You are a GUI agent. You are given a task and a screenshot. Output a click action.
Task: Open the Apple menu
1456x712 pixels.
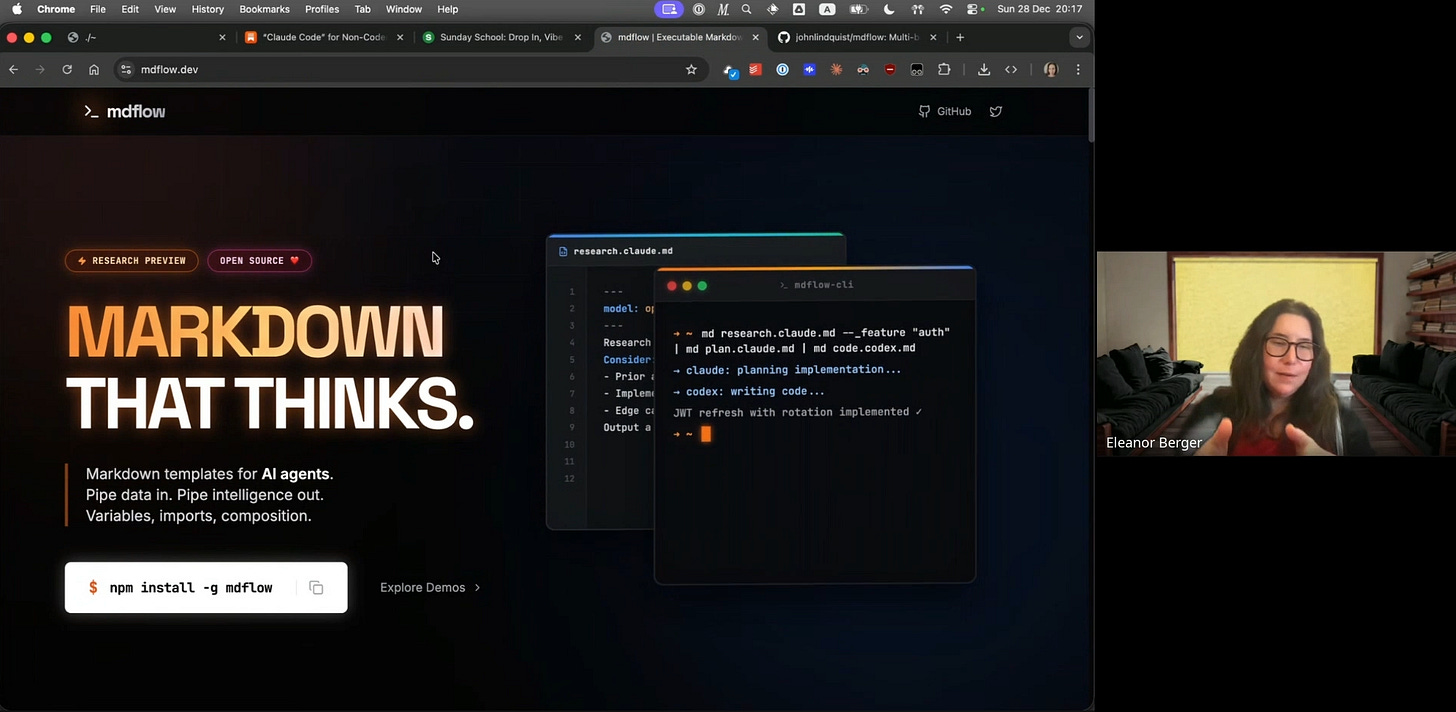(16, 9)
